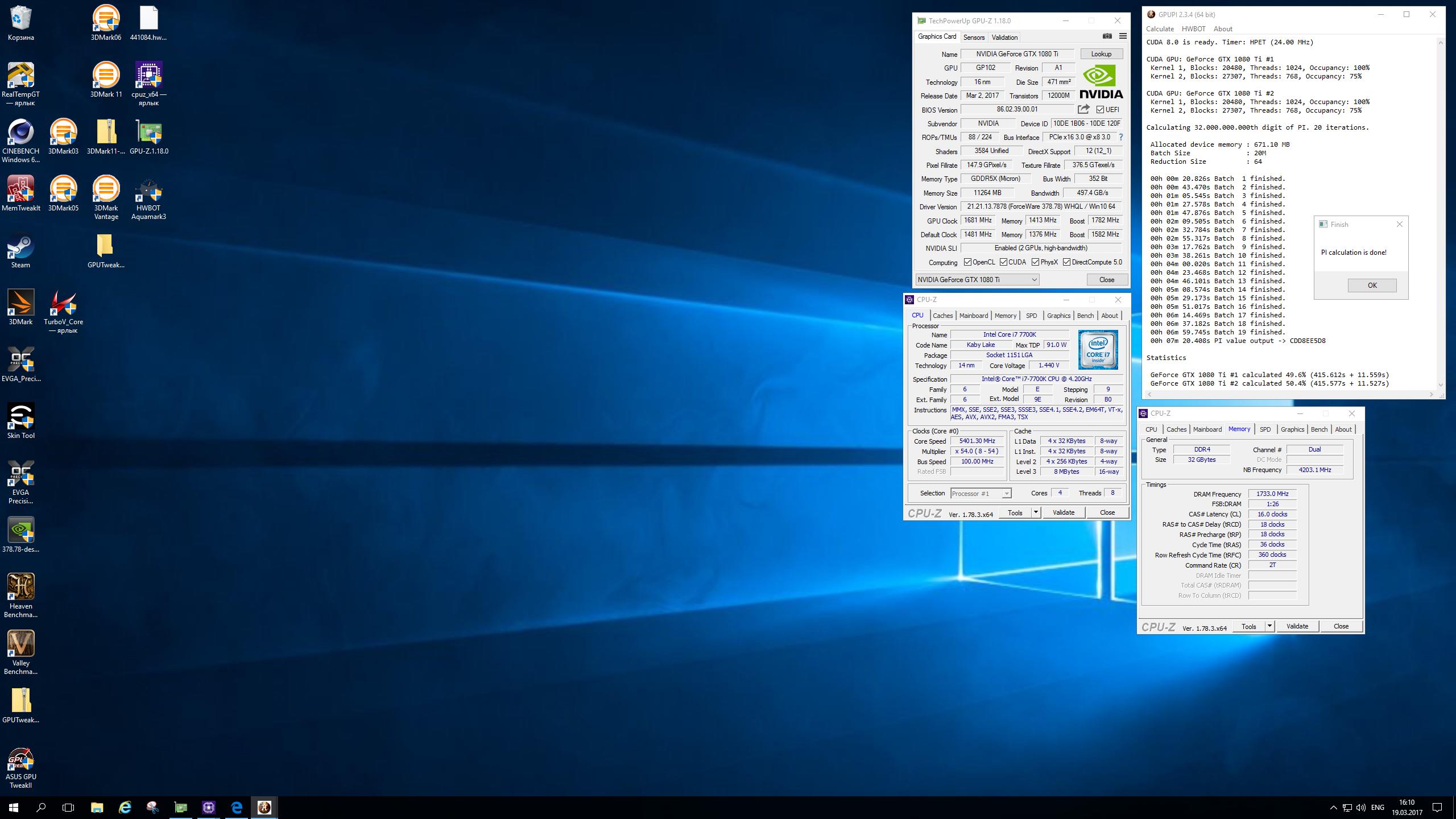Open GPU selection dropdown in GPU-Z
This screenshot has height=819, width=1456.
pyautogui.click(x=977, y=279)
